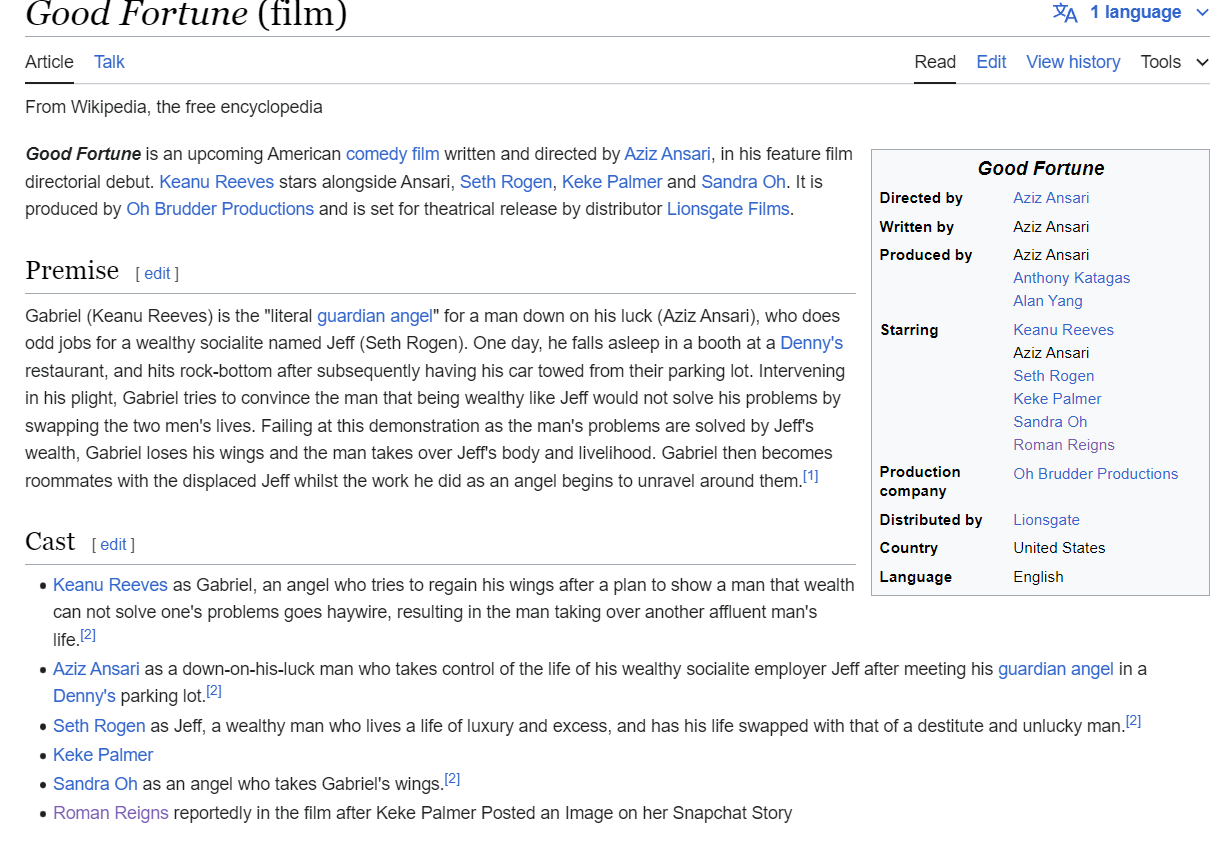Open the comedy film link

pos(392,154)
